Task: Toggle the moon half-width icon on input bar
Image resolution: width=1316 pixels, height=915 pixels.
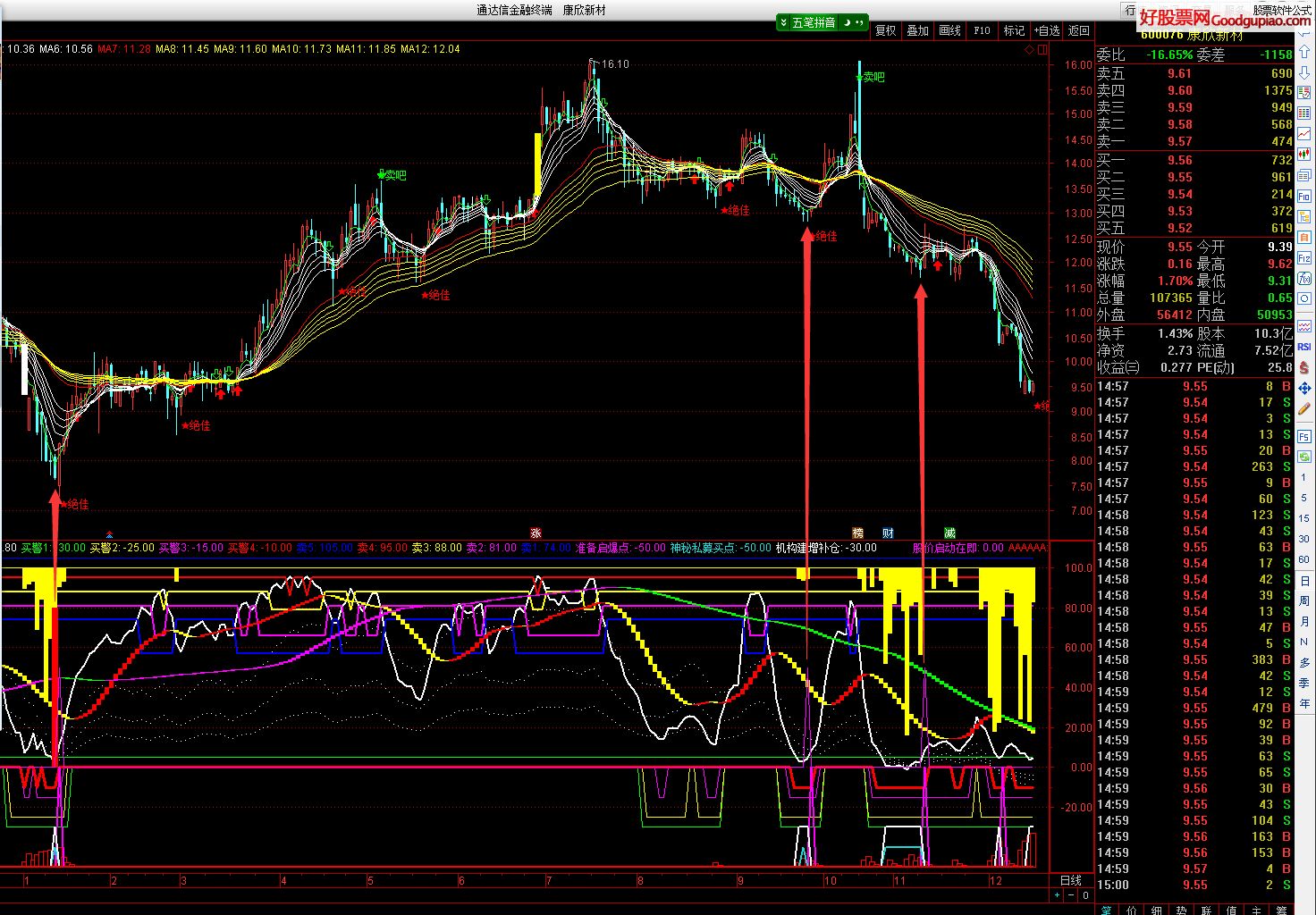Action: click(847, 22)
